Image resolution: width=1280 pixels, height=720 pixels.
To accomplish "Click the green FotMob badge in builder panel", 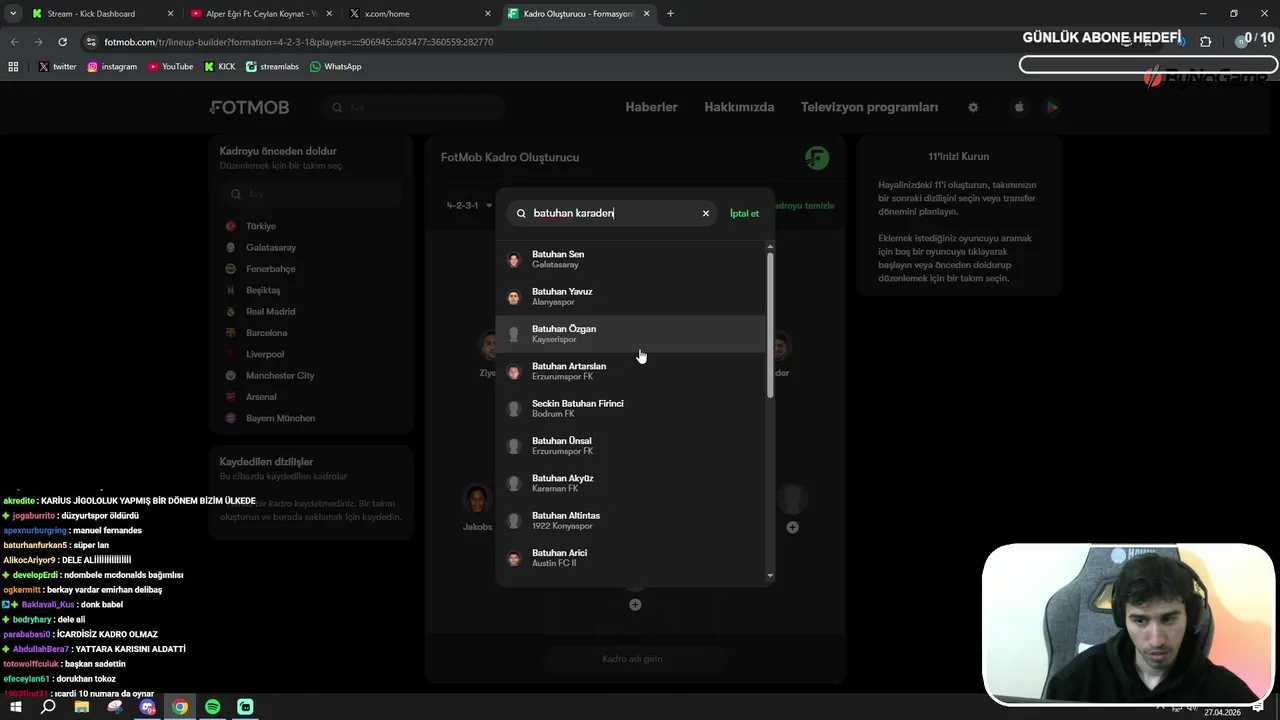I will pyautogui.click(x=817, y=157).
